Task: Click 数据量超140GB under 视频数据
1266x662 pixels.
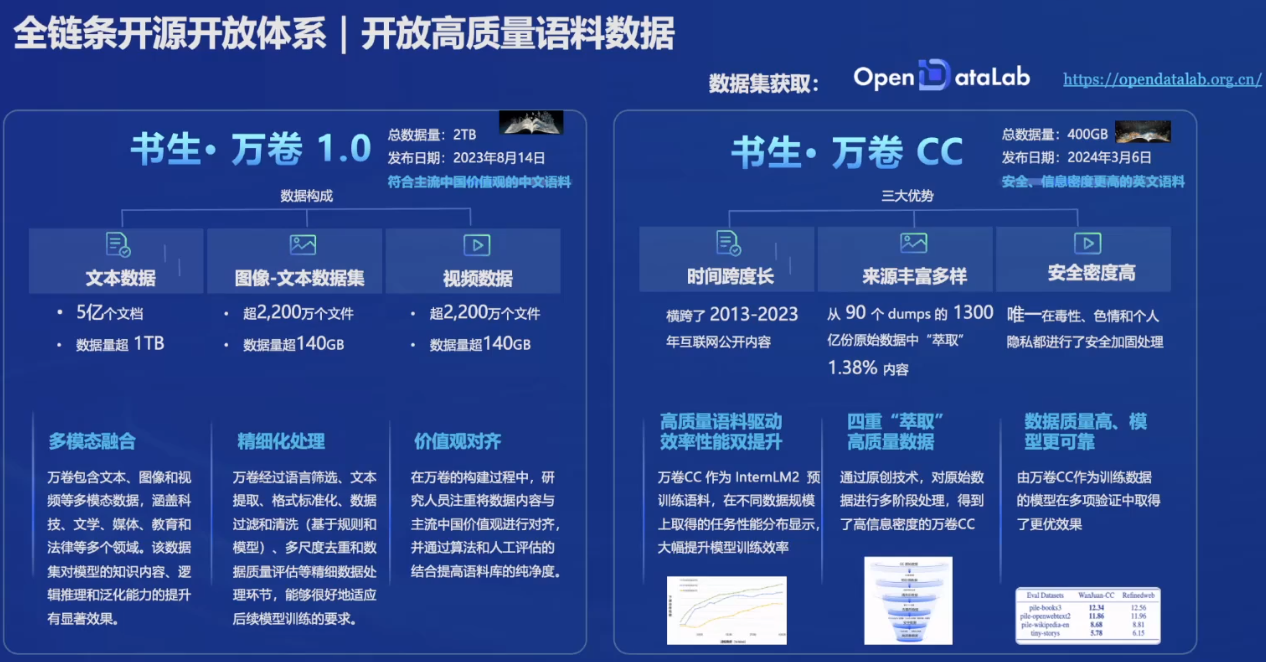Action: [480, 344]
